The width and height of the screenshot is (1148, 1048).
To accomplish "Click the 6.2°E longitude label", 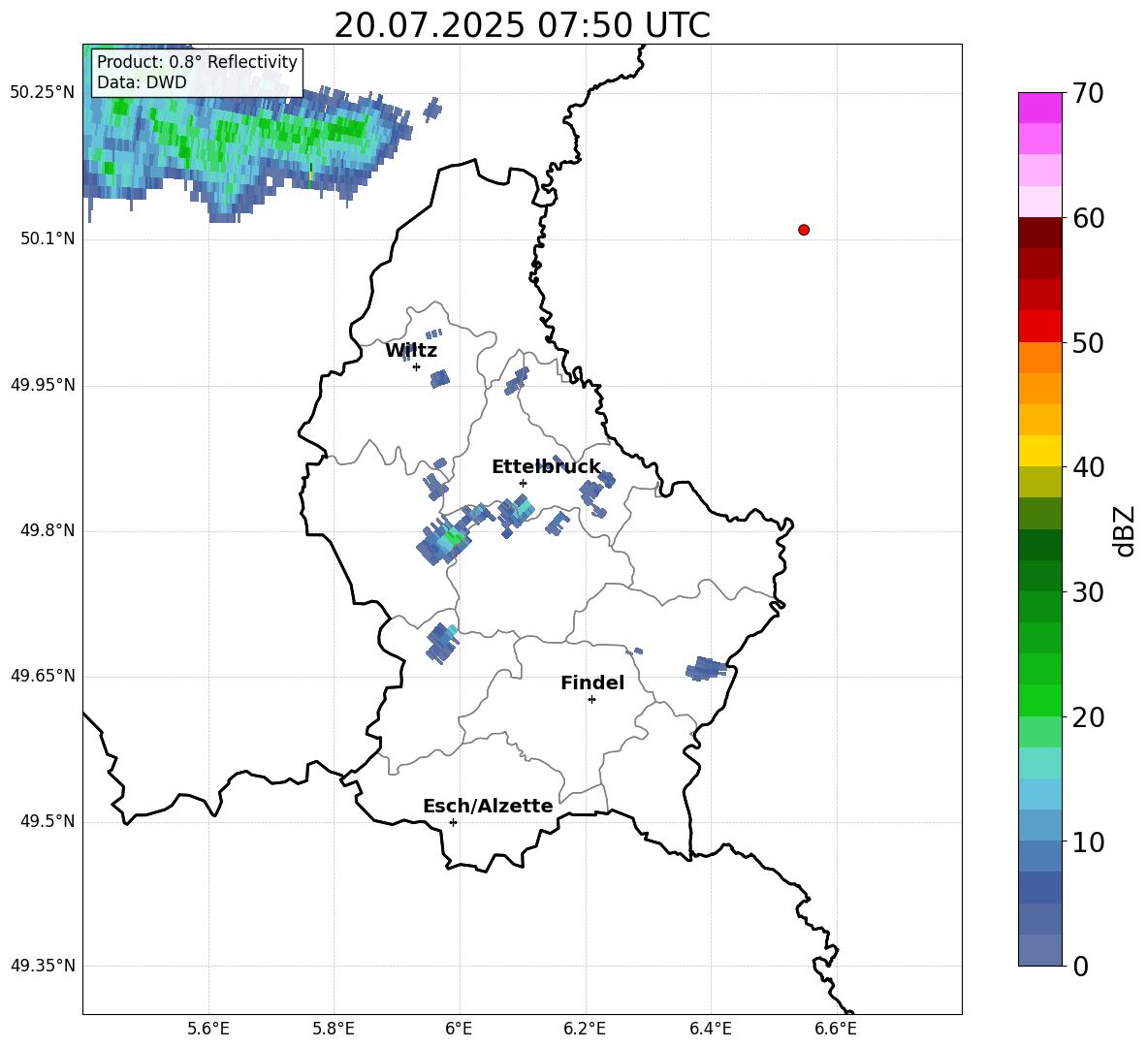I will 585,1029.
